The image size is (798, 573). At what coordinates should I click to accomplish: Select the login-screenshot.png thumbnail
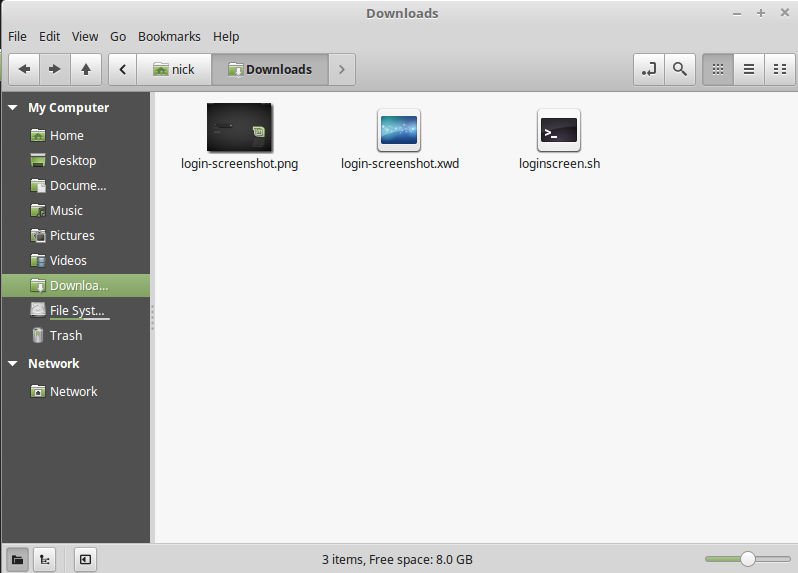coord(239,128)
